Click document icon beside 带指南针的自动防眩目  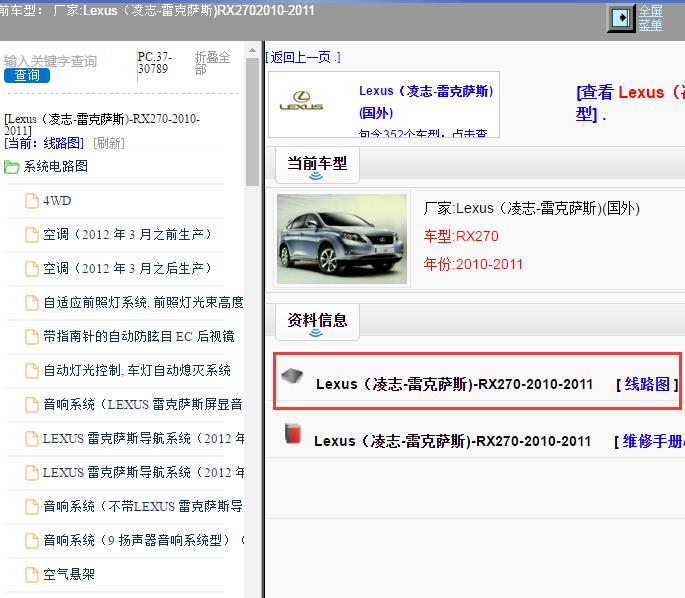(31, 337)
